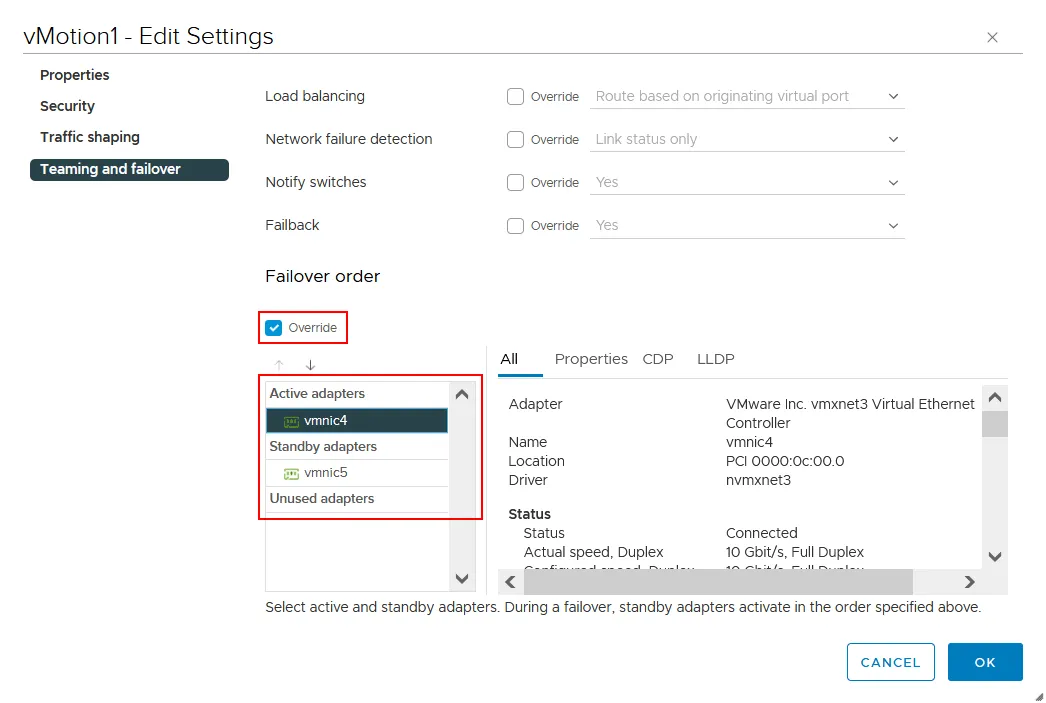Open the LLDP tab

point(715,358)
